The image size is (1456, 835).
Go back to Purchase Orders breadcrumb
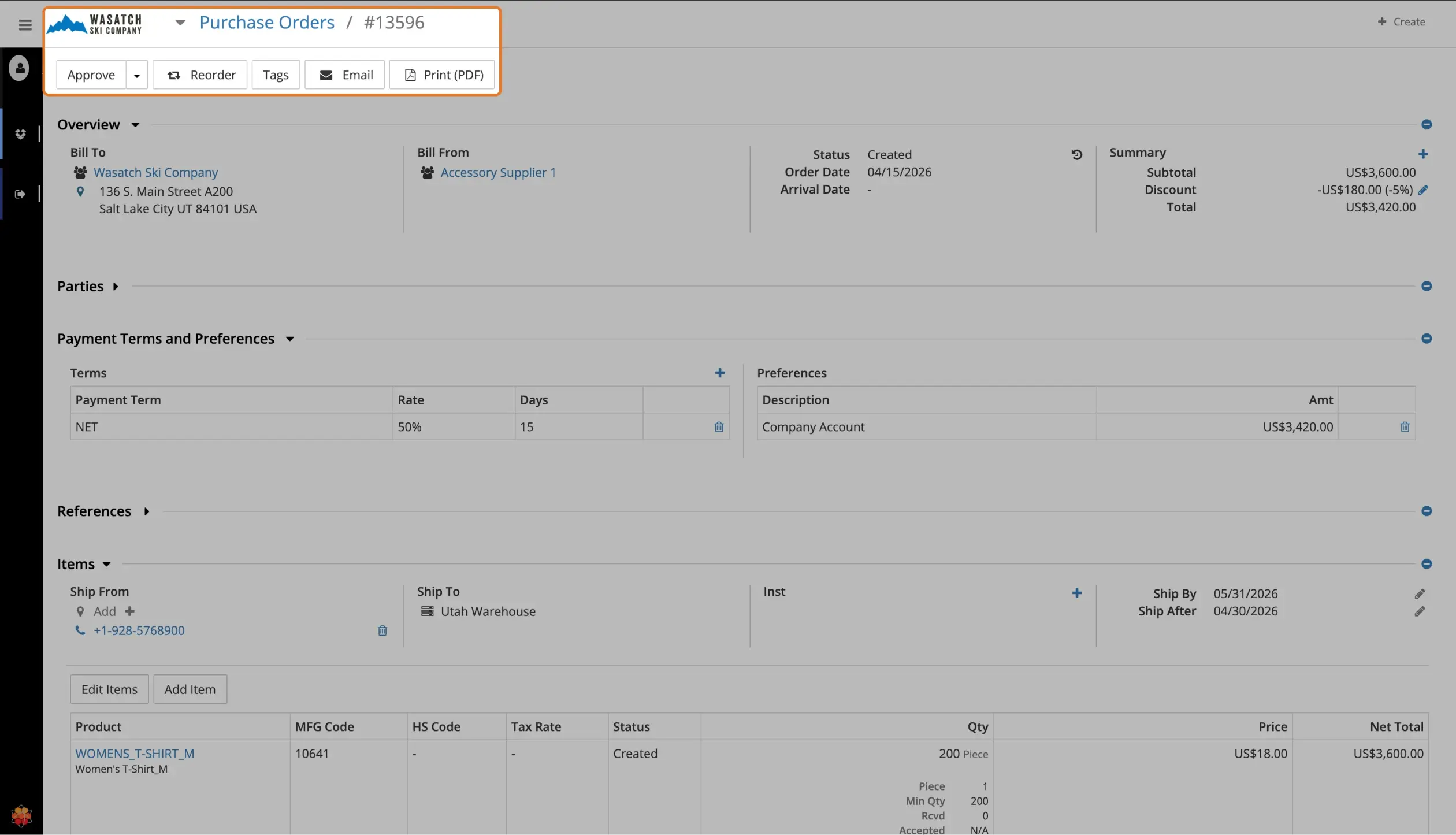point(267,23)
